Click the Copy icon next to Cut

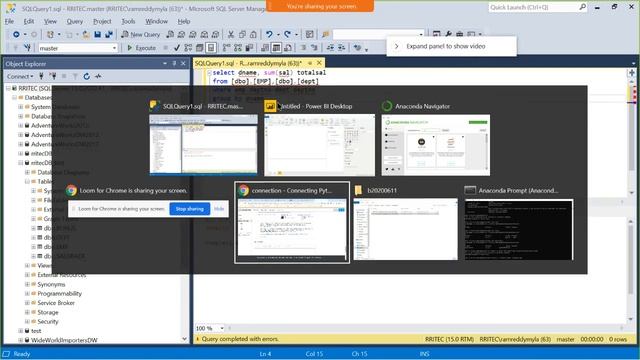(x=242, y=35)
